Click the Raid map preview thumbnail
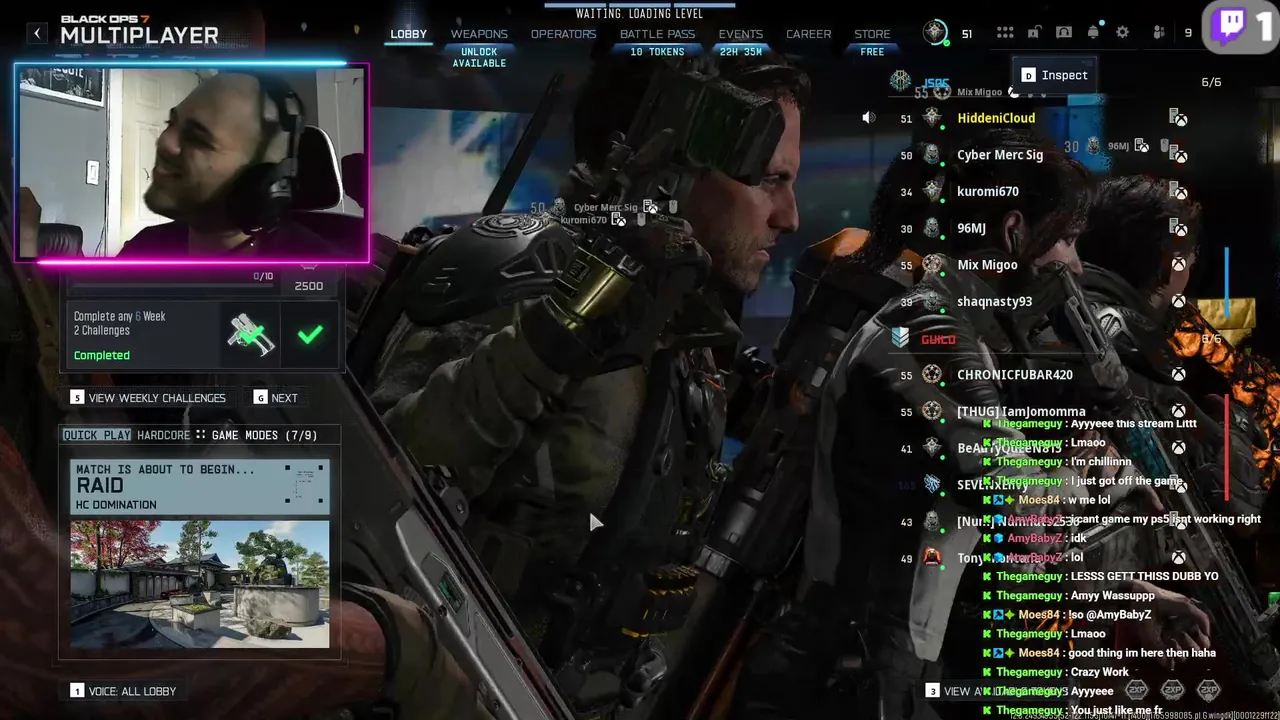The height and width of the screenshot is (720, 1280). [199, 584]
